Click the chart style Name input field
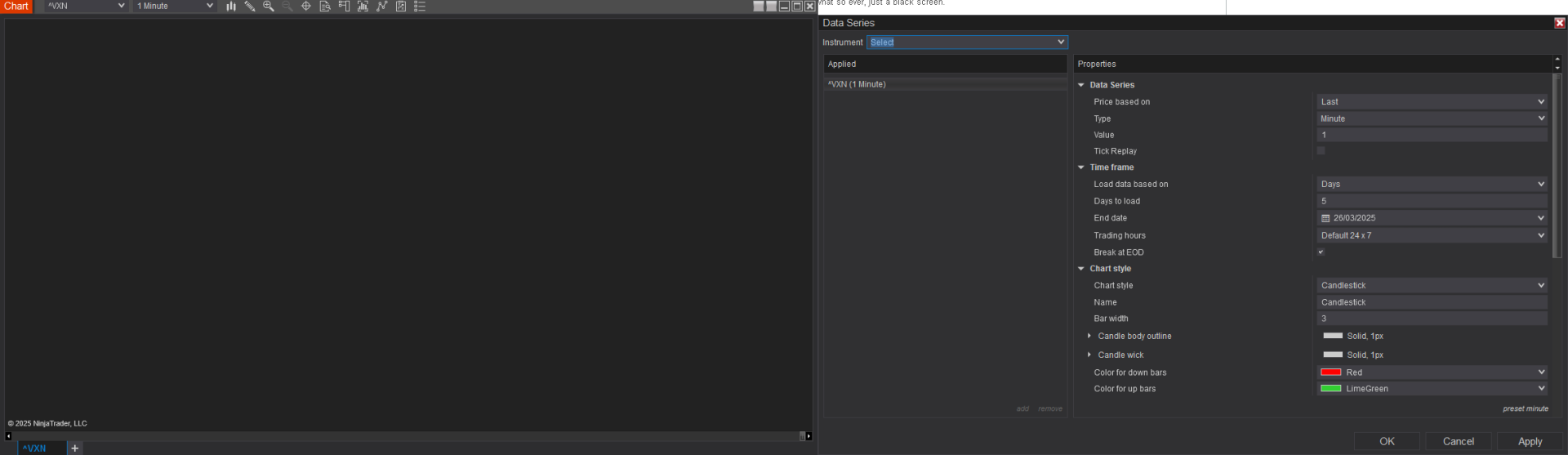 [1432, 302]
